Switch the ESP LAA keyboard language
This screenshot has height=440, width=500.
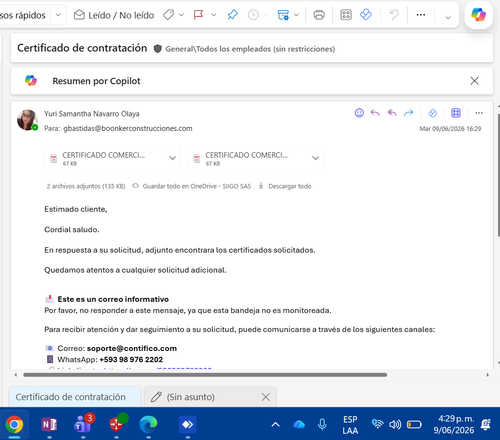(350, 425)
